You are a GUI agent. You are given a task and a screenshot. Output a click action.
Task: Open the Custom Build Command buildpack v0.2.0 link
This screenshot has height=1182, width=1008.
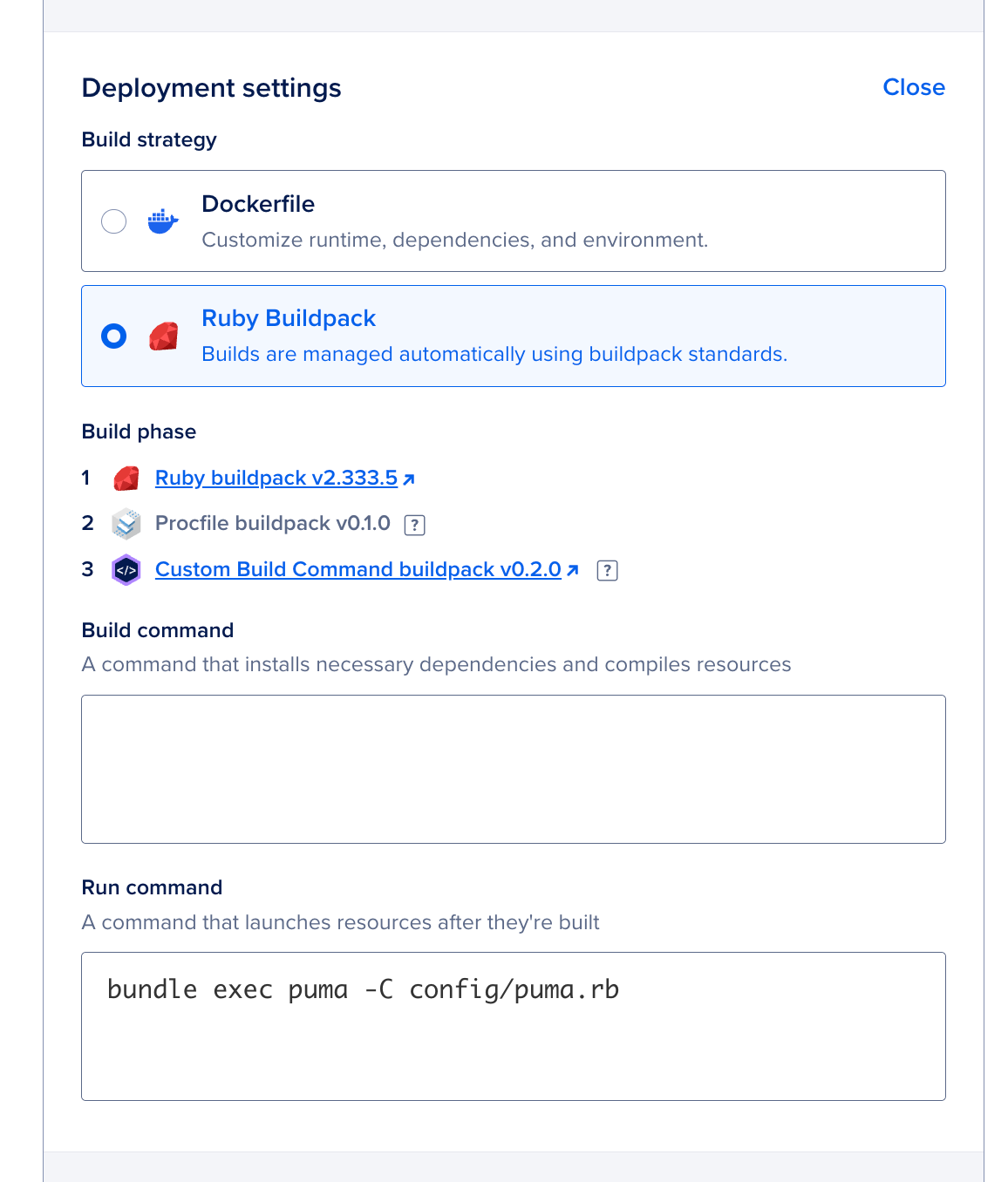click(358, 569)
